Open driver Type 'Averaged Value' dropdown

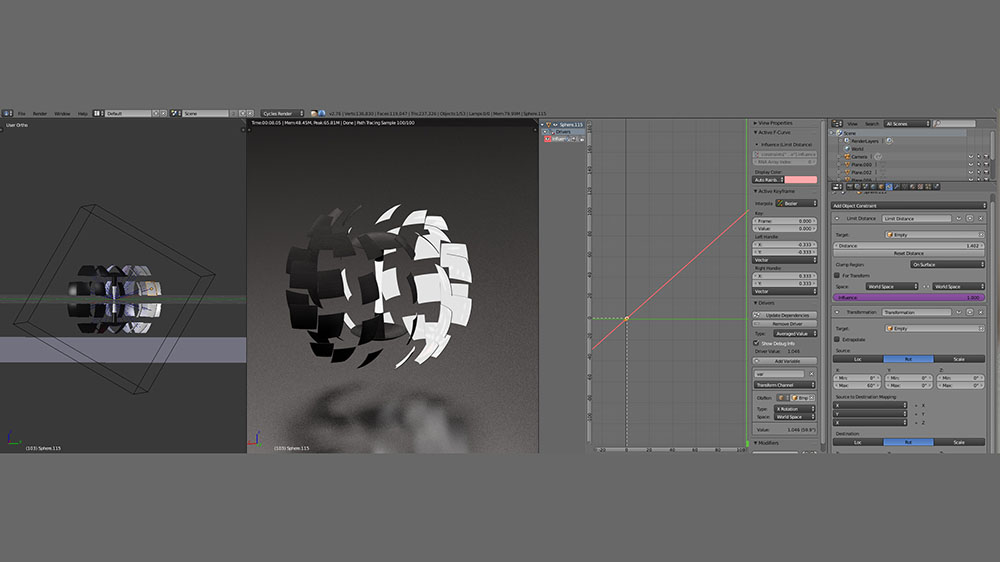(795, 334)
